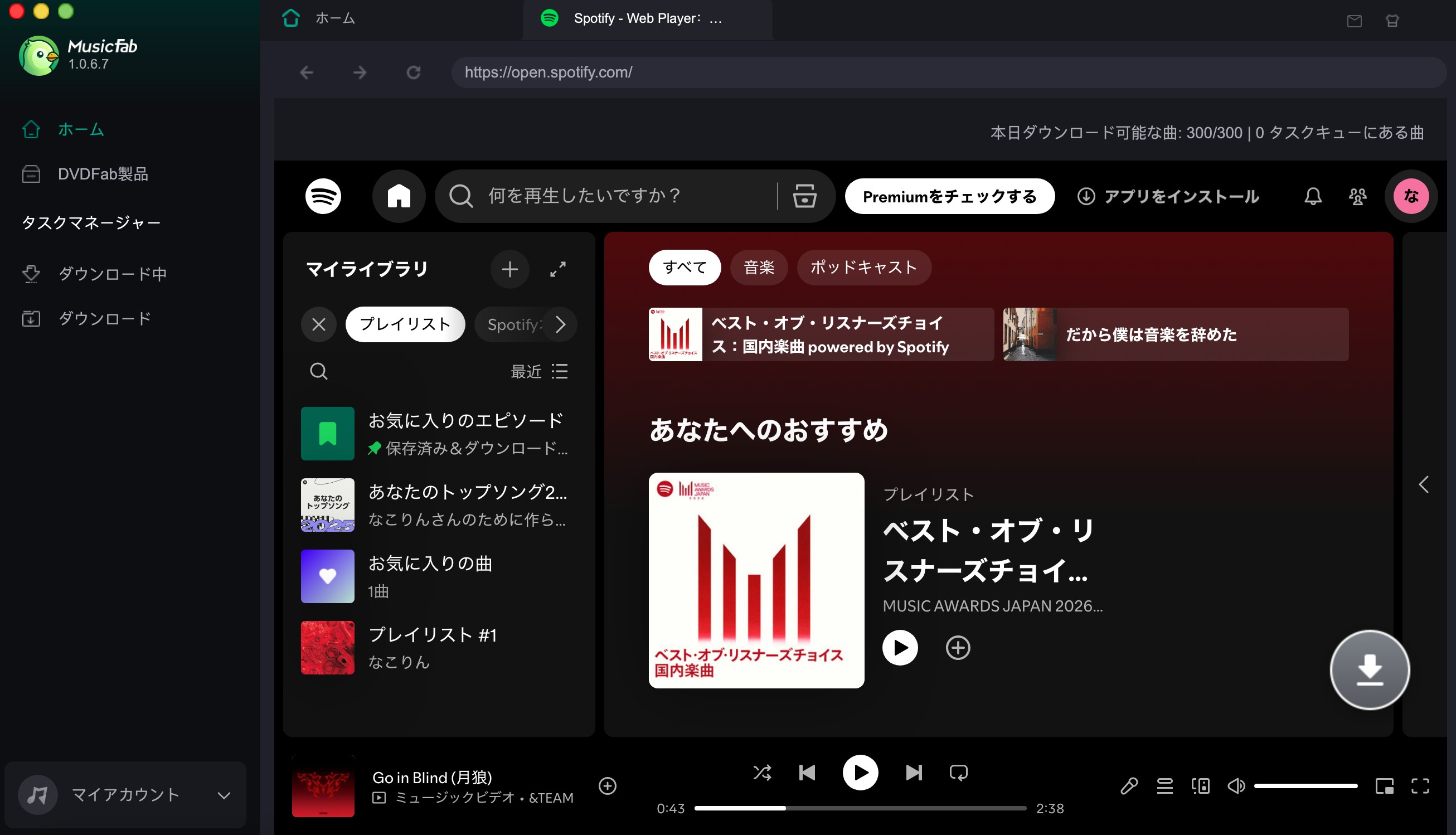This screenshot has width=1456, height=835.
Task: Open ベスト・オブ・リスナーズチョイス shortcut card
Action: point(821,334)
